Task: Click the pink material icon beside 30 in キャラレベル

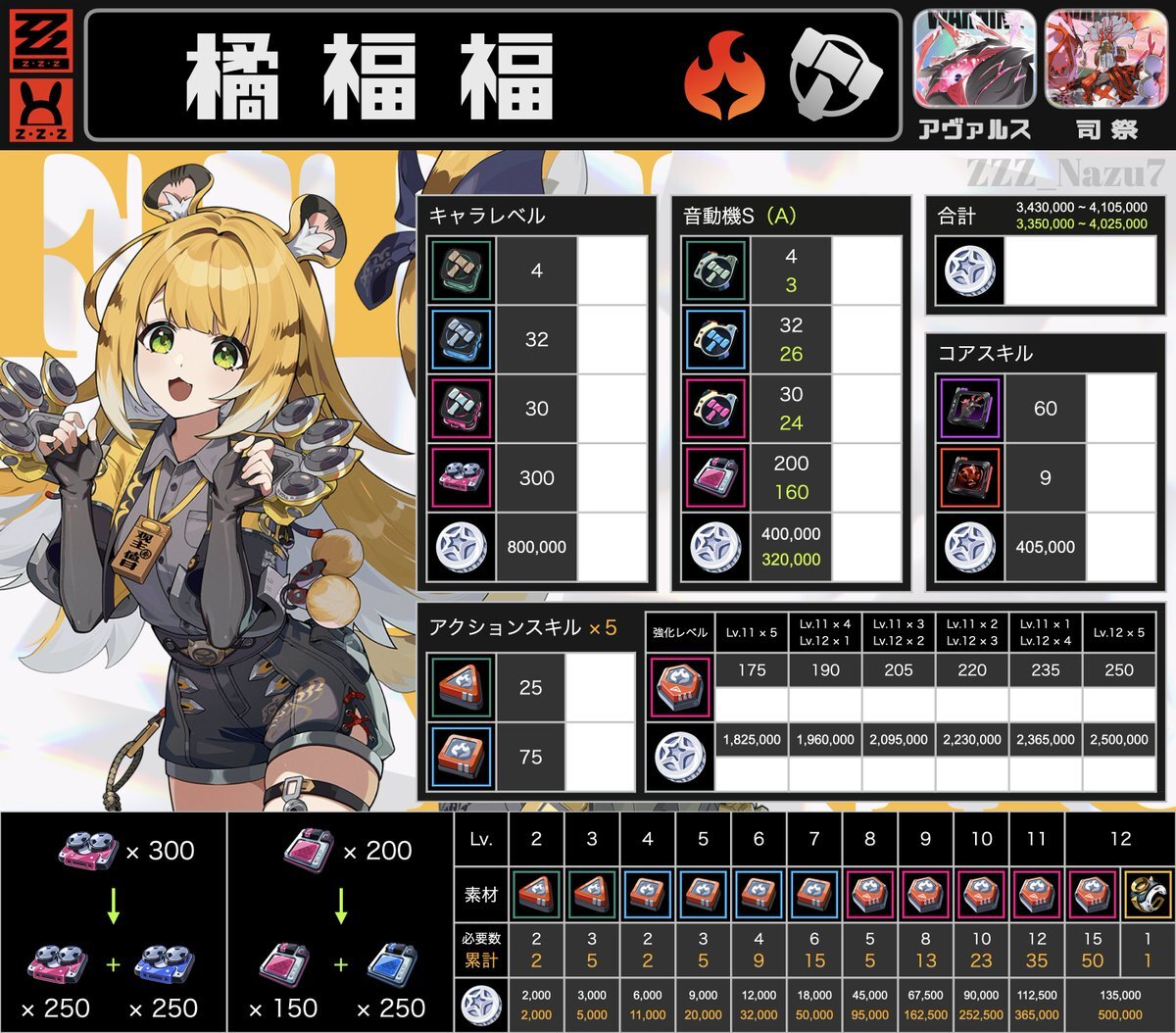Action: click(x=462, y=409)
